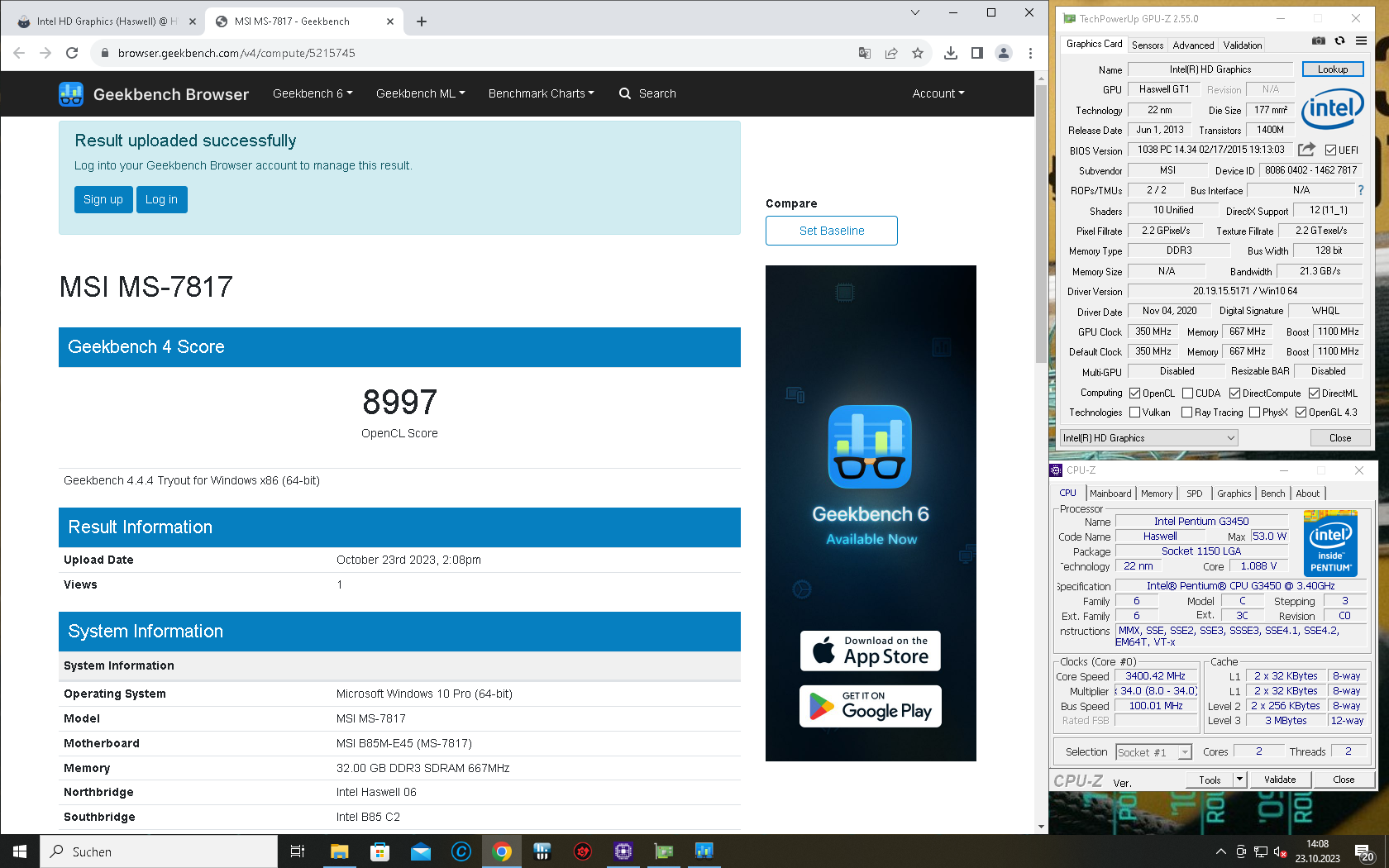Image resolution: width=1389 pixels, height=868 pixels.
Task: Open Chrome downloads icon
Action: (x=951, y=53)
